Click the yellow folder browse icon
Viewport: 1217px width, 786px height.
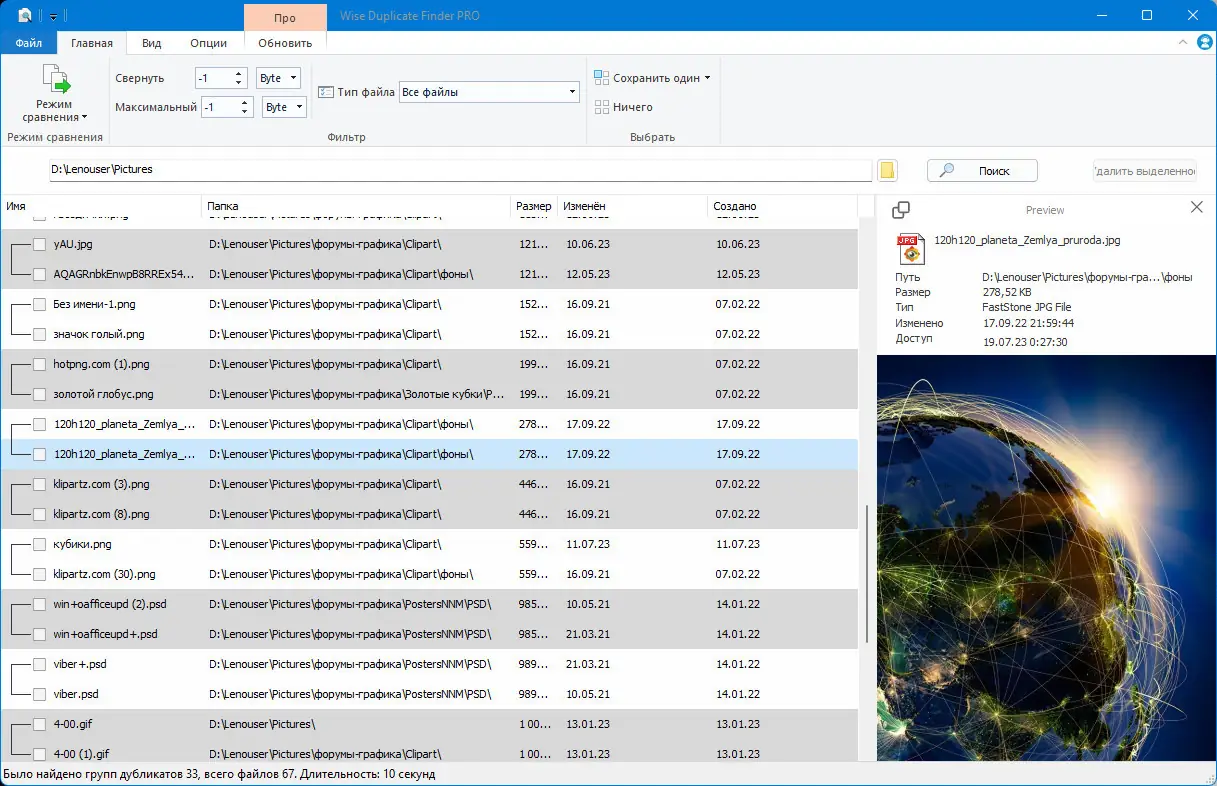point(887,170)
